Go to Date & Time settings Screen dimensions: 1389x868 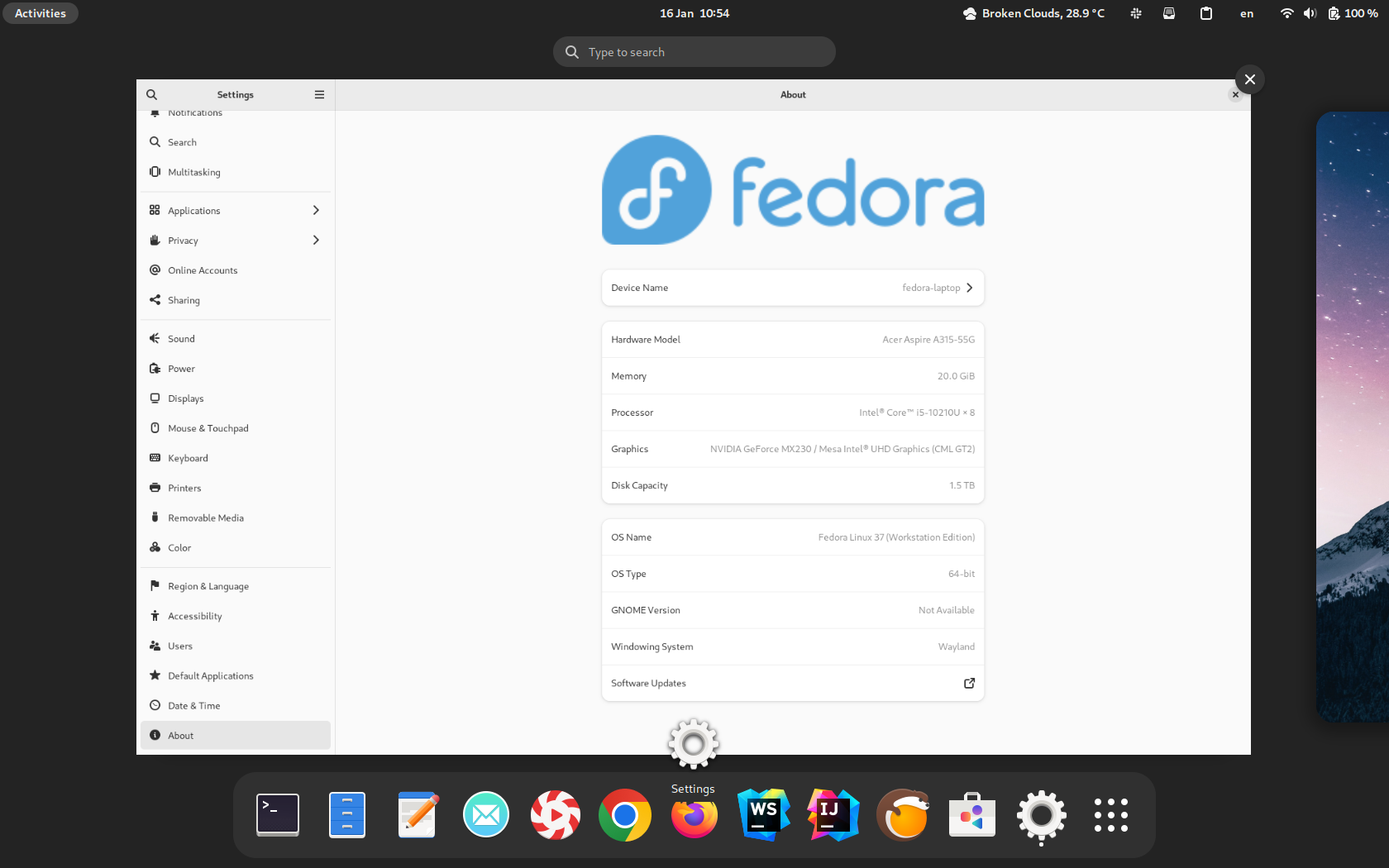pyautogui.click(x=236, y=706)
